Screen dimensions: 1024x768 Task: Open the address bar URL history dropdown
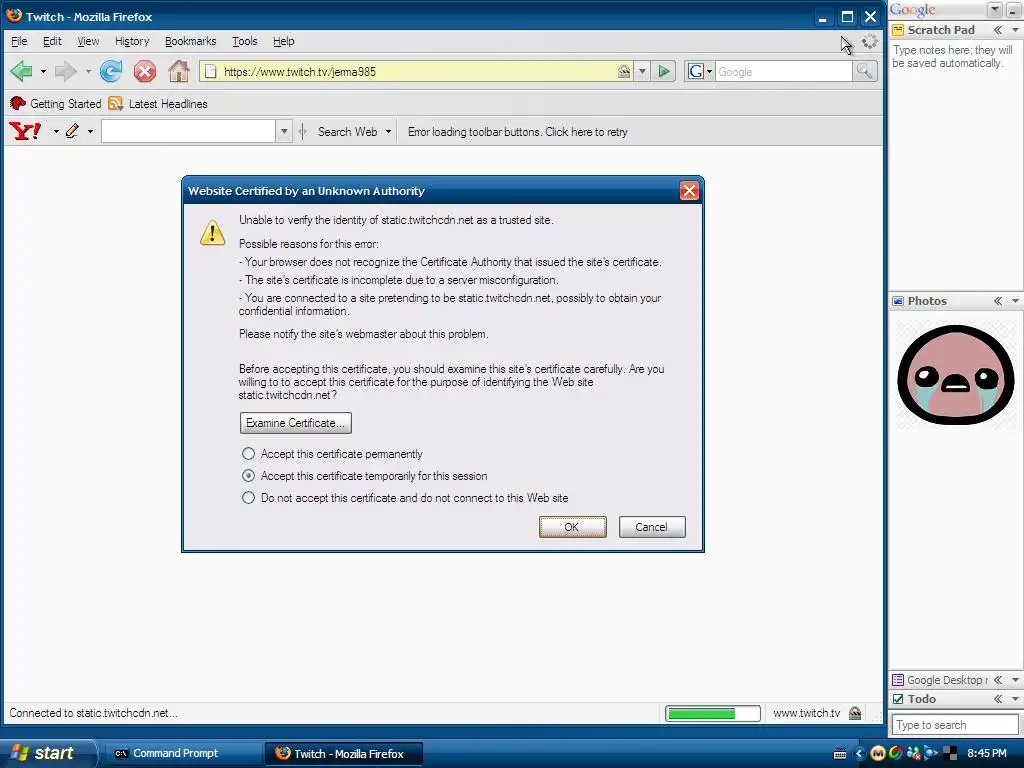pyautogui.click(x=643, y=71)
